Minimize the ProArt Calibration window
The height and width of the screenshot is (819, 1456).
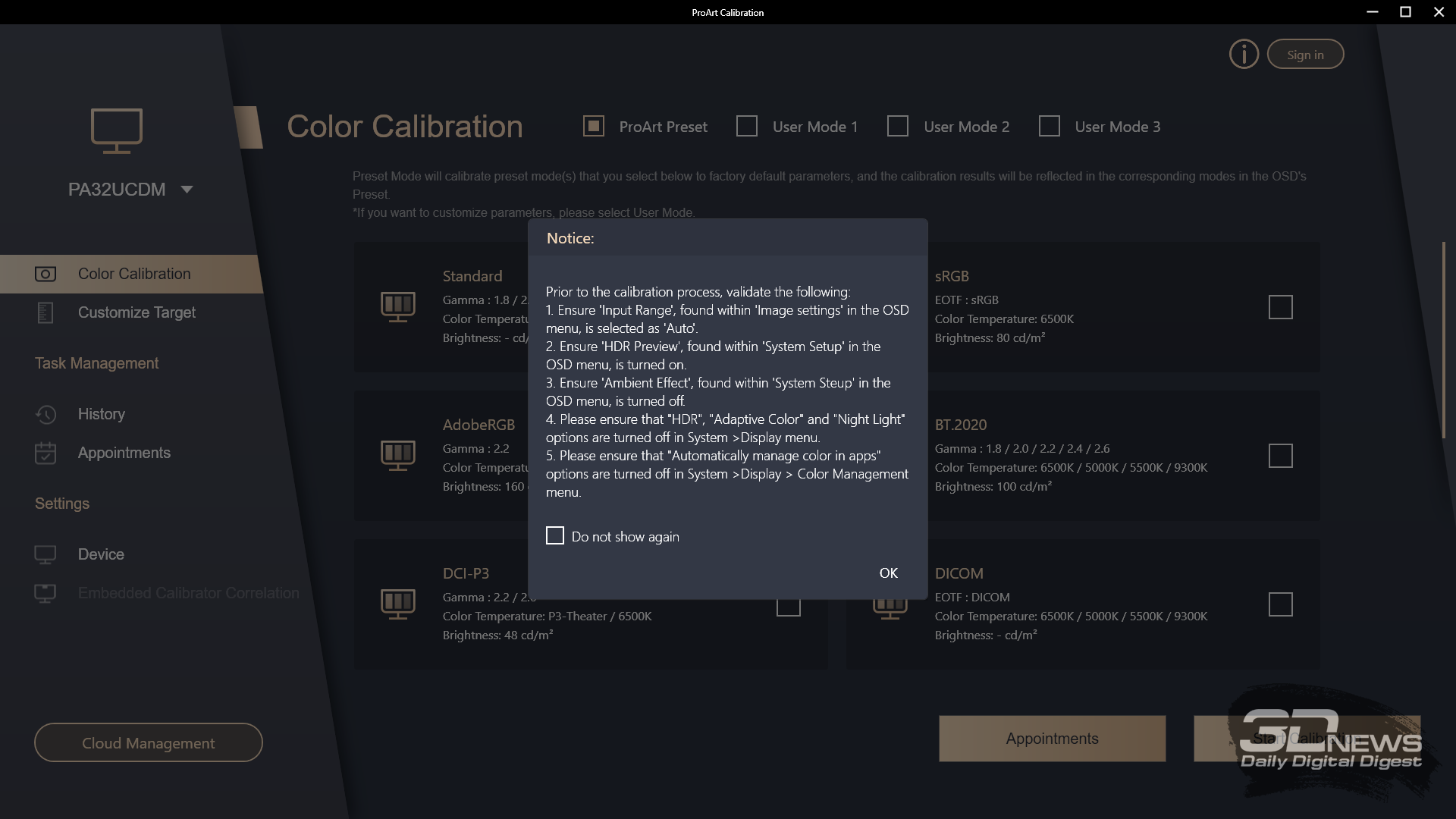click(1372, 12)
